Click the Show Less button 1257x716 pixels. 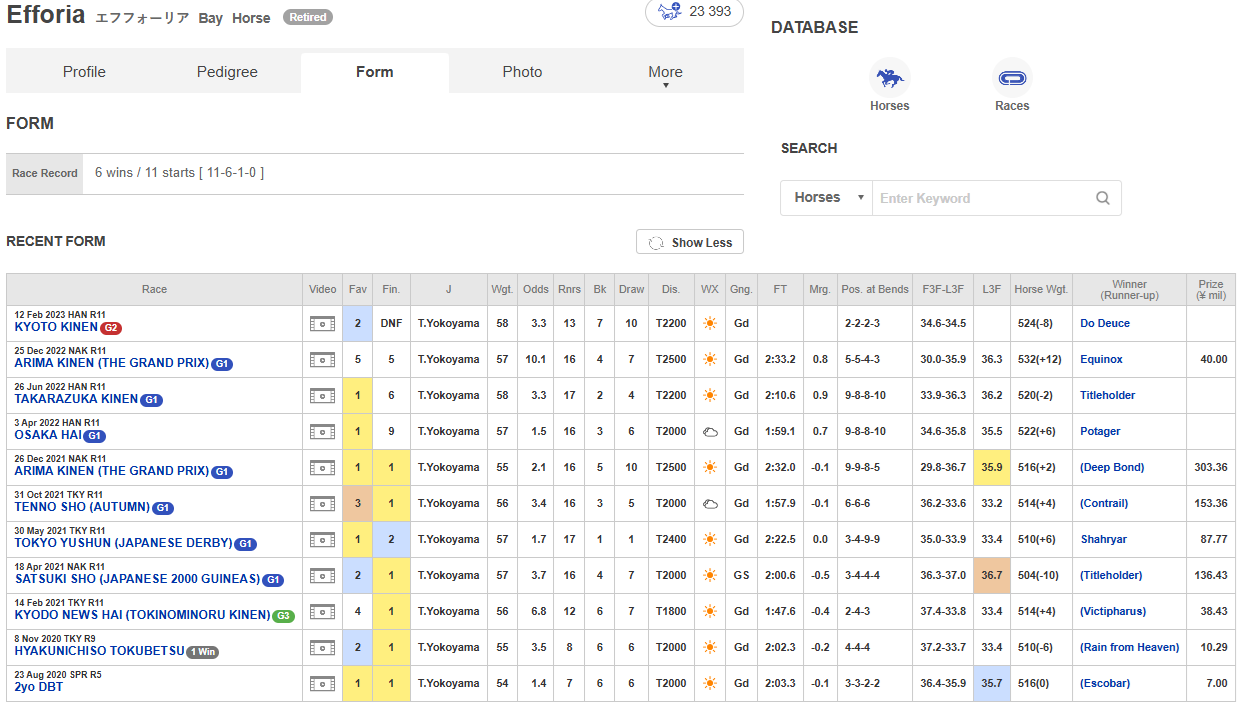pos(690,243)
